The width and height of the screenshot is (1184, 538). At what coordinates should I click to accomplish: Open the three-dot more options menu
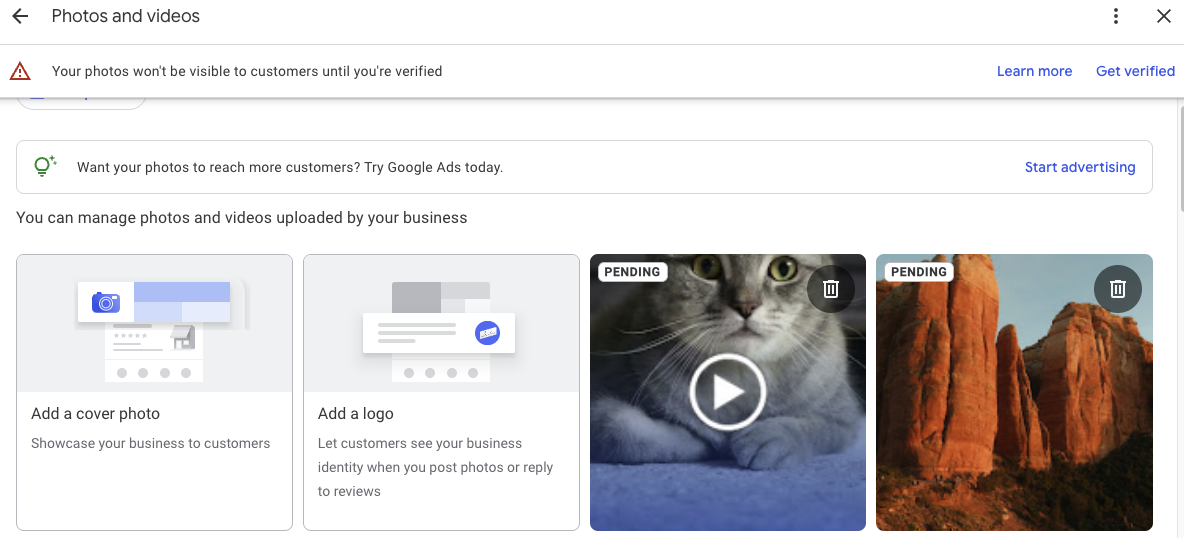(x=1116, y=17)
